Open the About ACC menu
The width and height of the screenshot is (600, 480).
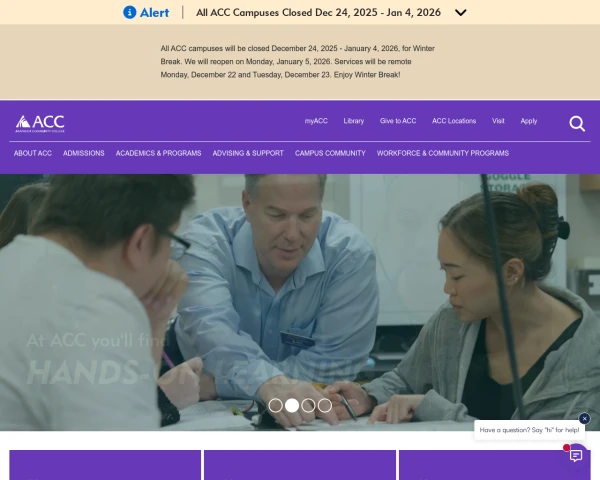pos(33,153)
